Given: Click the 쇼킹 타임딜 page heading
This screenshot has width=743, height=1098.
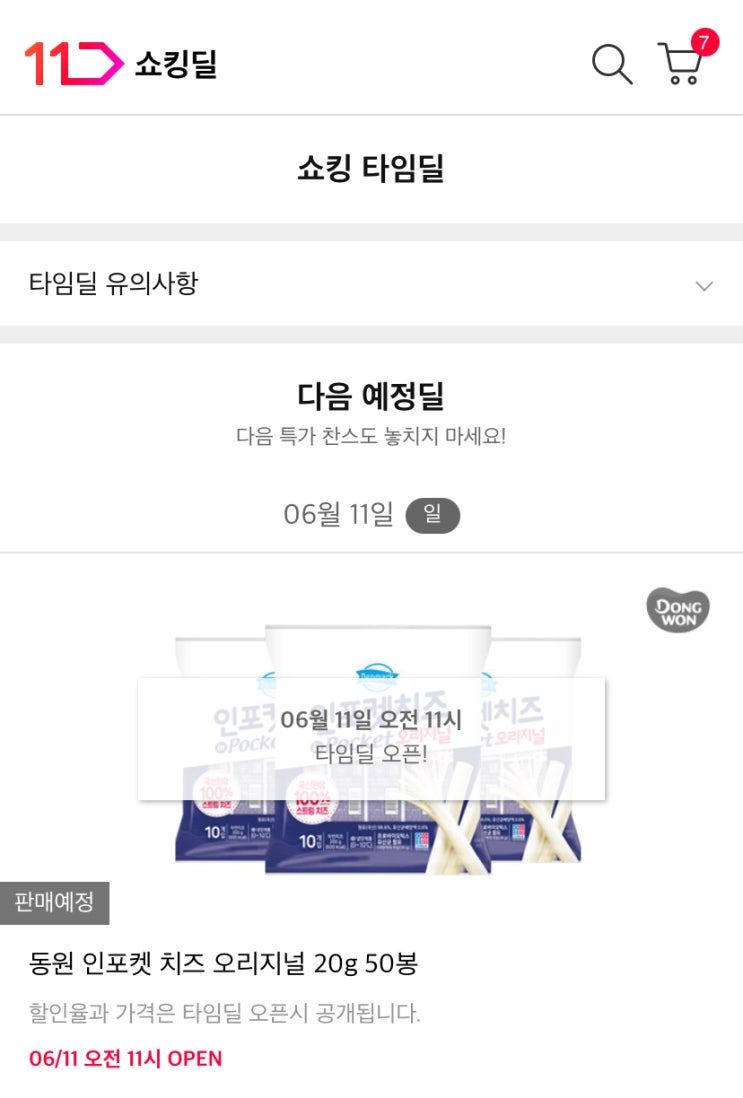Looking at the screenshot, I should 371,168.
